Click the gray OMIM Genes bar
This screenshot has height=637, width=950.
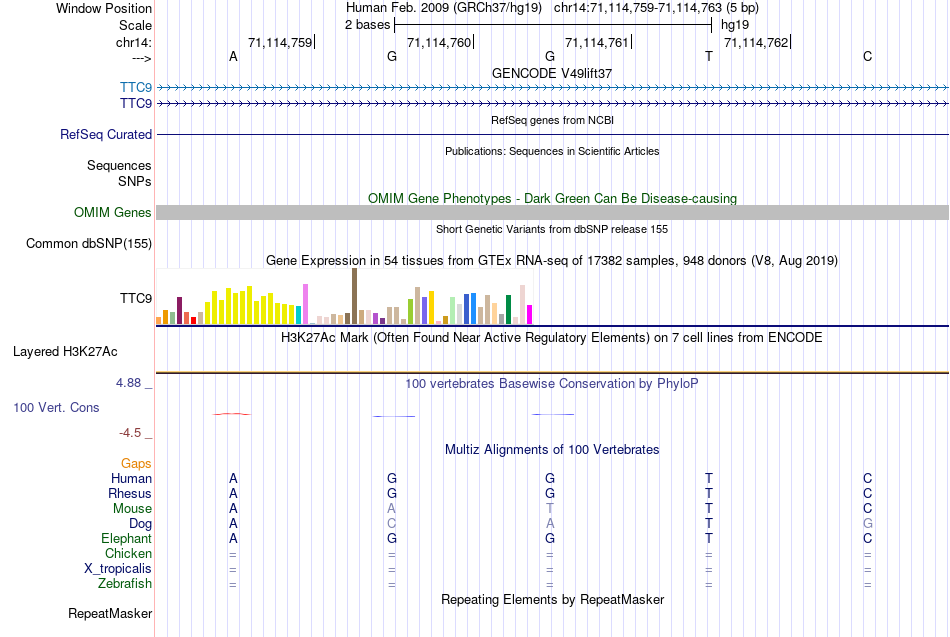click(x=552, y=212)
